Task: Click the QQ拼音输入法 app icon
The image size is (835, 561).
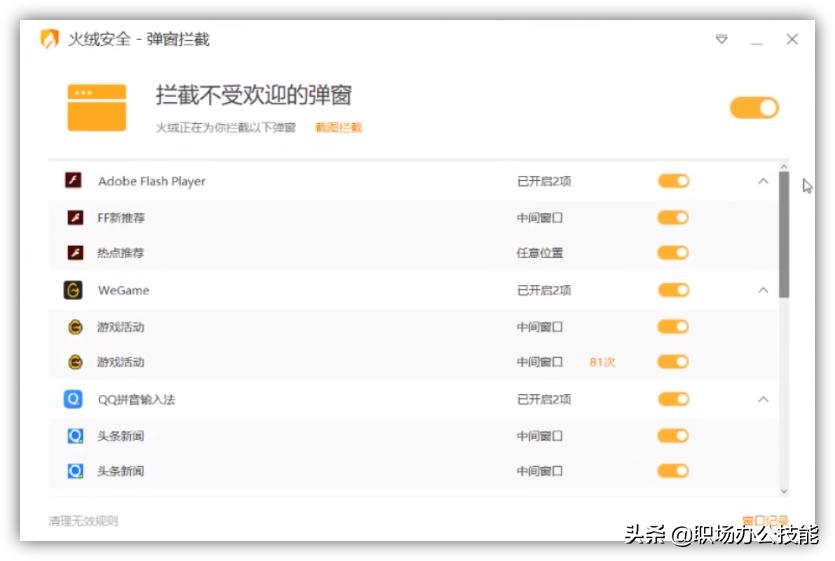Action: (x=73, y=399)
